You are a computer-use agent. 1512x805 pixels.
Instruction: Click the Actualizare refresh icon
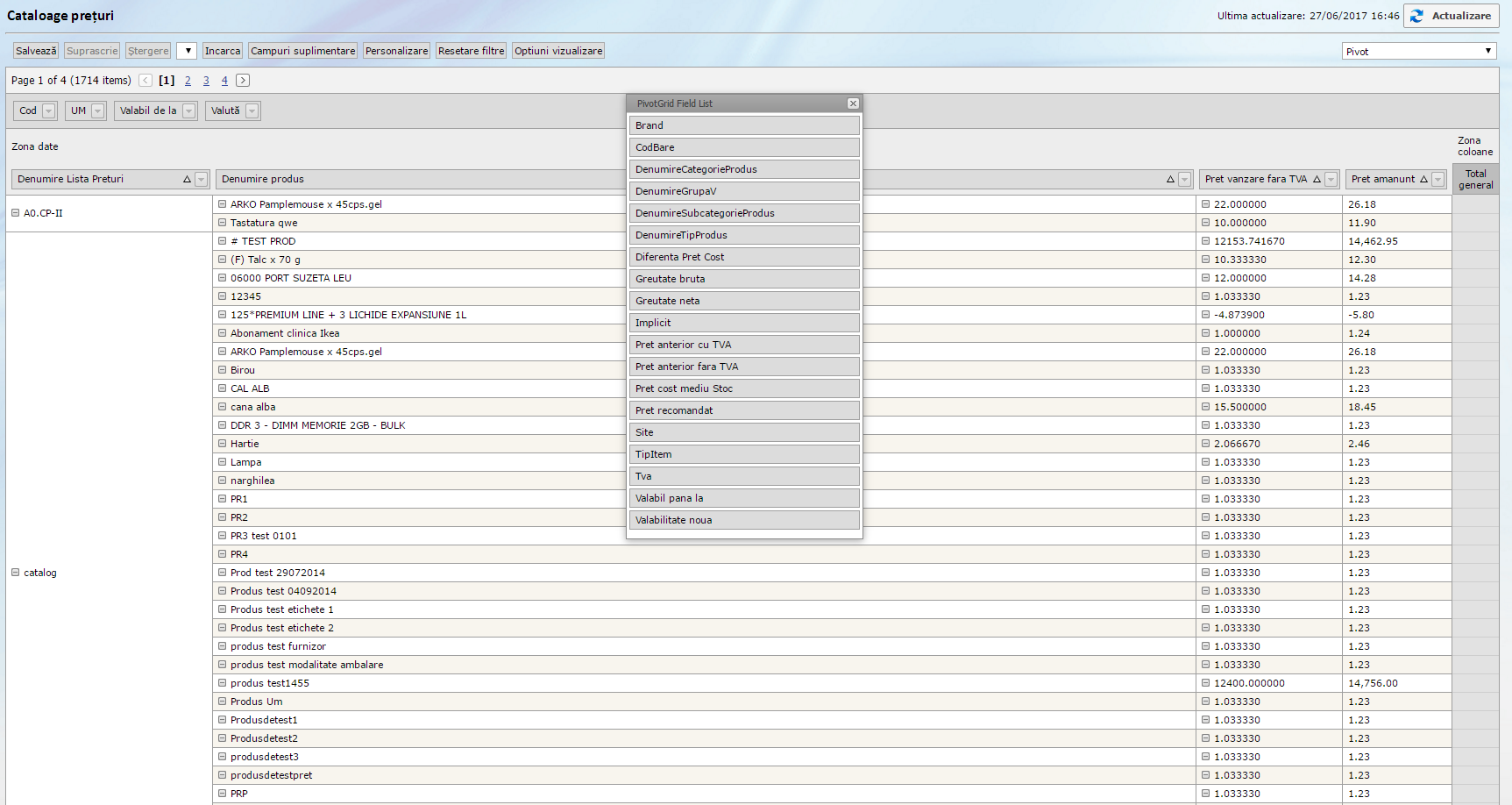1416,16
